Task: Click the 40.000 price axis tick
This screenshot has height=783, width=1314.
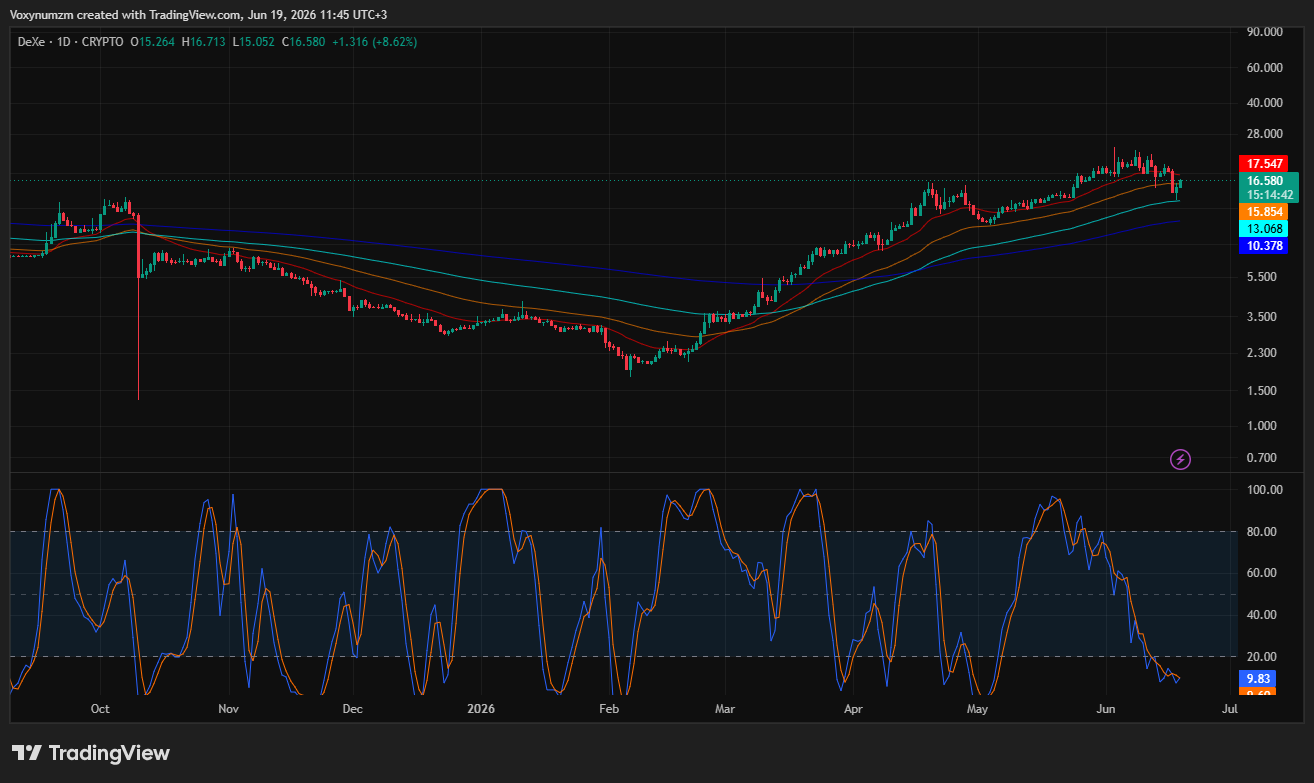Action: click(x=1265, y=103)
